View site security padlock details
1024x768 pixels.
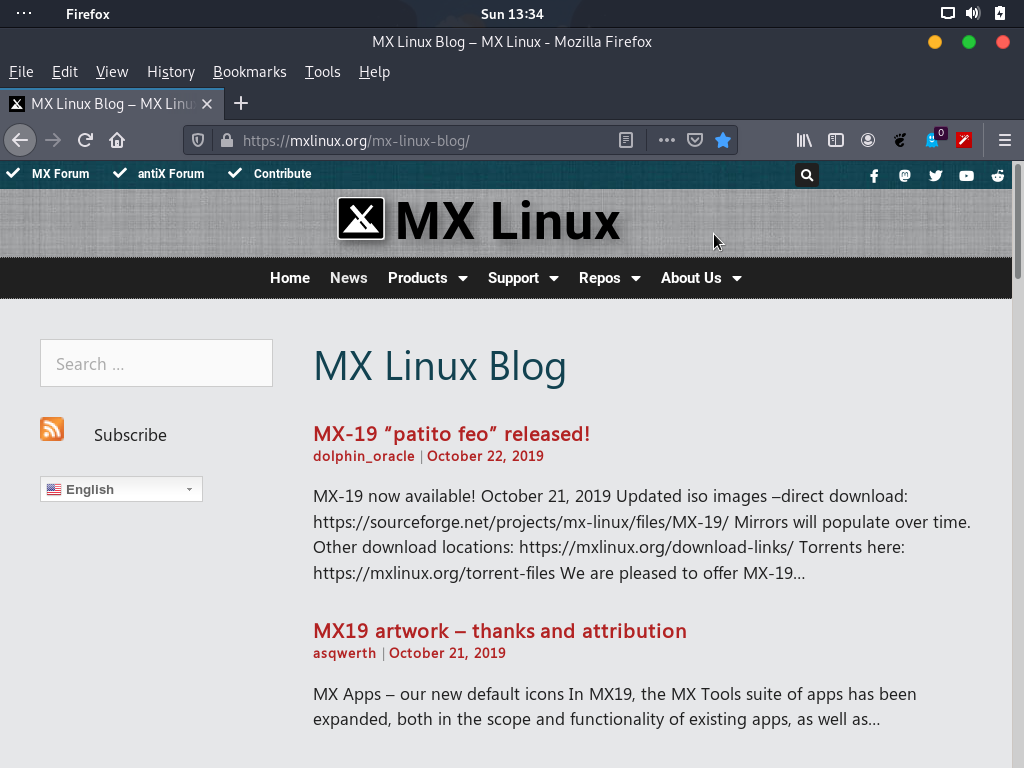click(227, 140)
